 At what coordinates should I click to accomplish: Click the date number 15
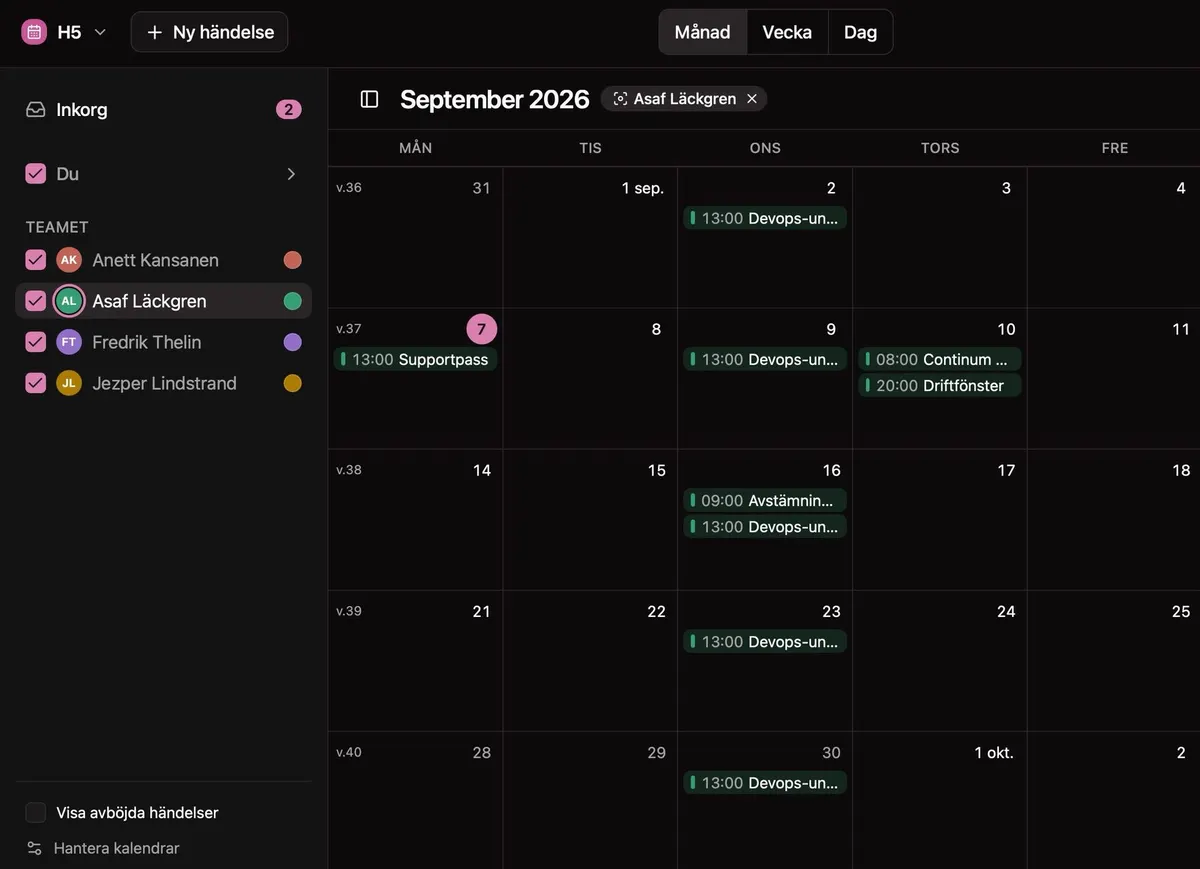pyautogui.click(x=656, y=470)
